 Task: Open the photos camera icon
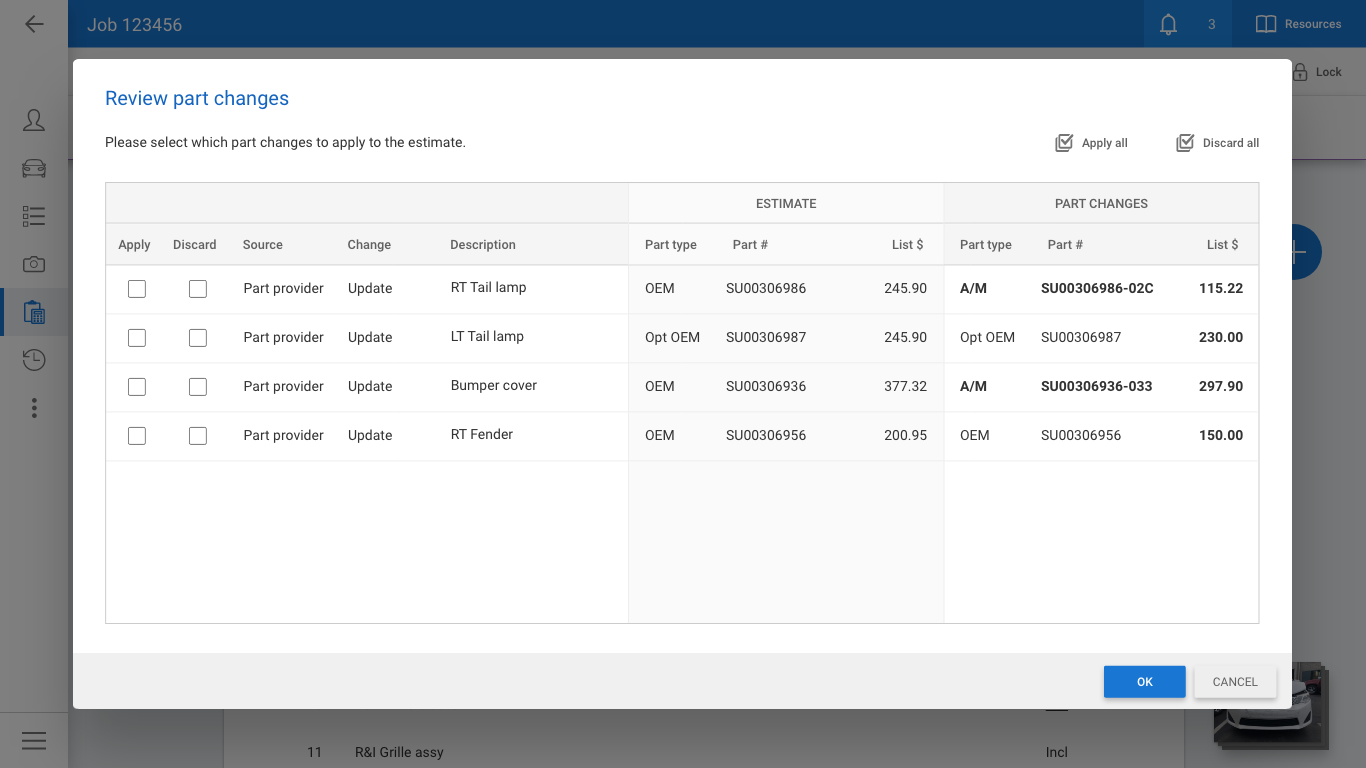34,264
